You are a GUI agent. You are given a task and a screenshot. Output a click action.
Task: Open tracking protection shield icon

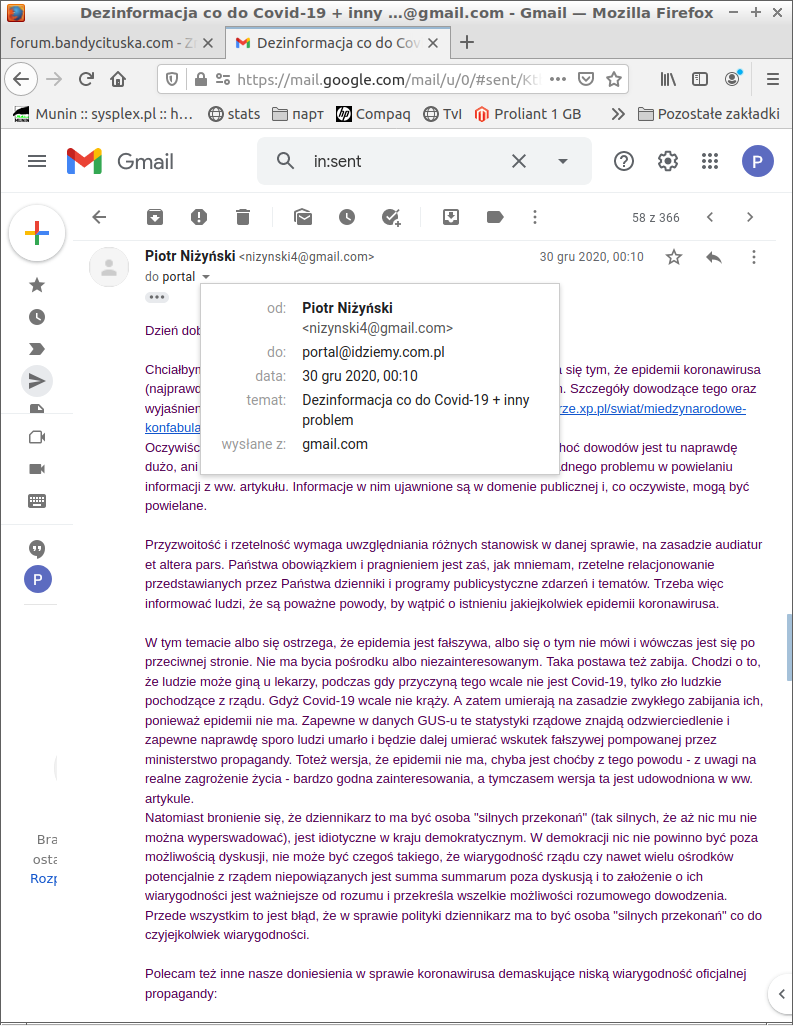pos(172,79)
